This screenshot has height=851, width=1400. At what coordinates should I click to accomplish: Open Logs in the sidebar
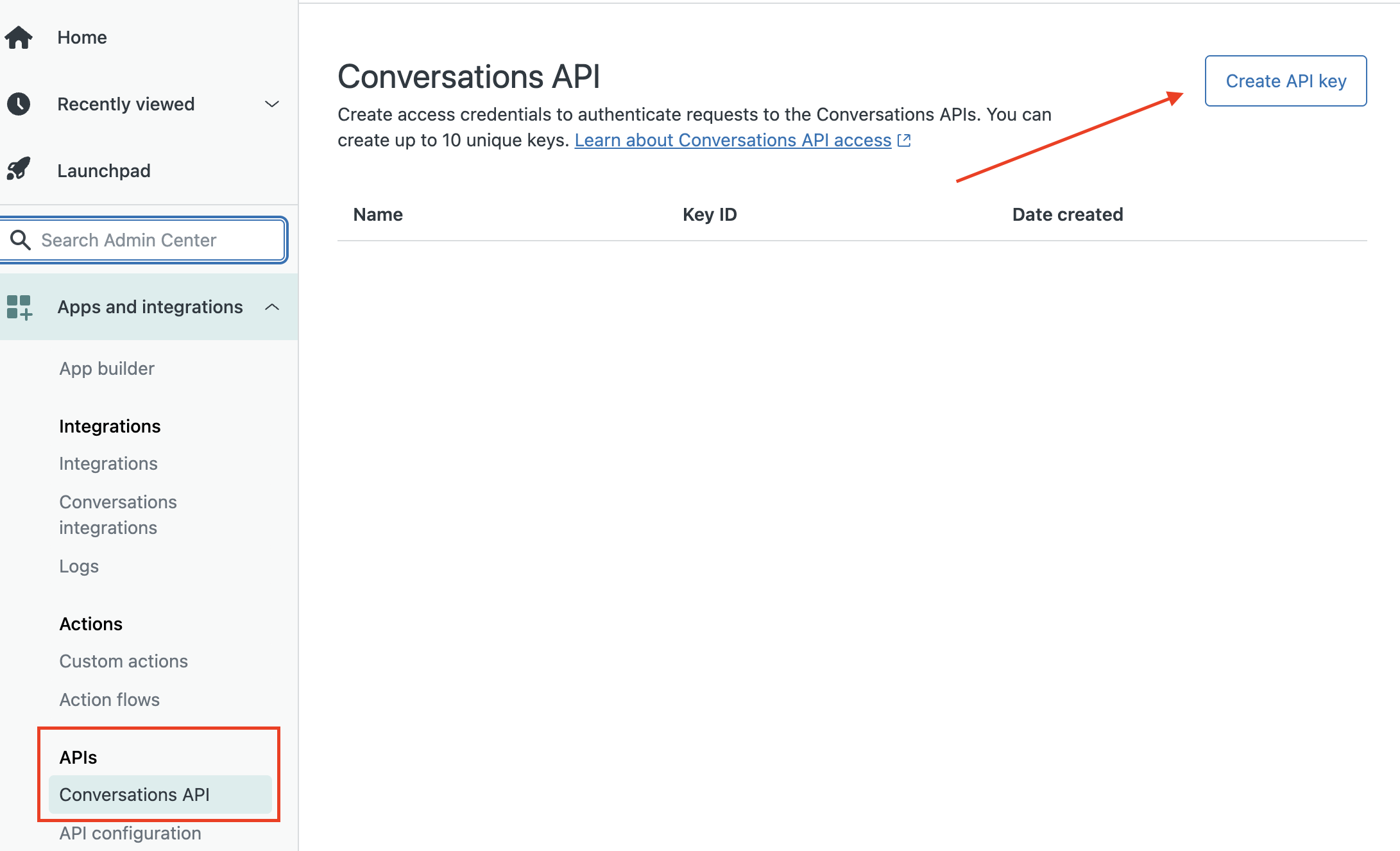[x=79, y=566]
